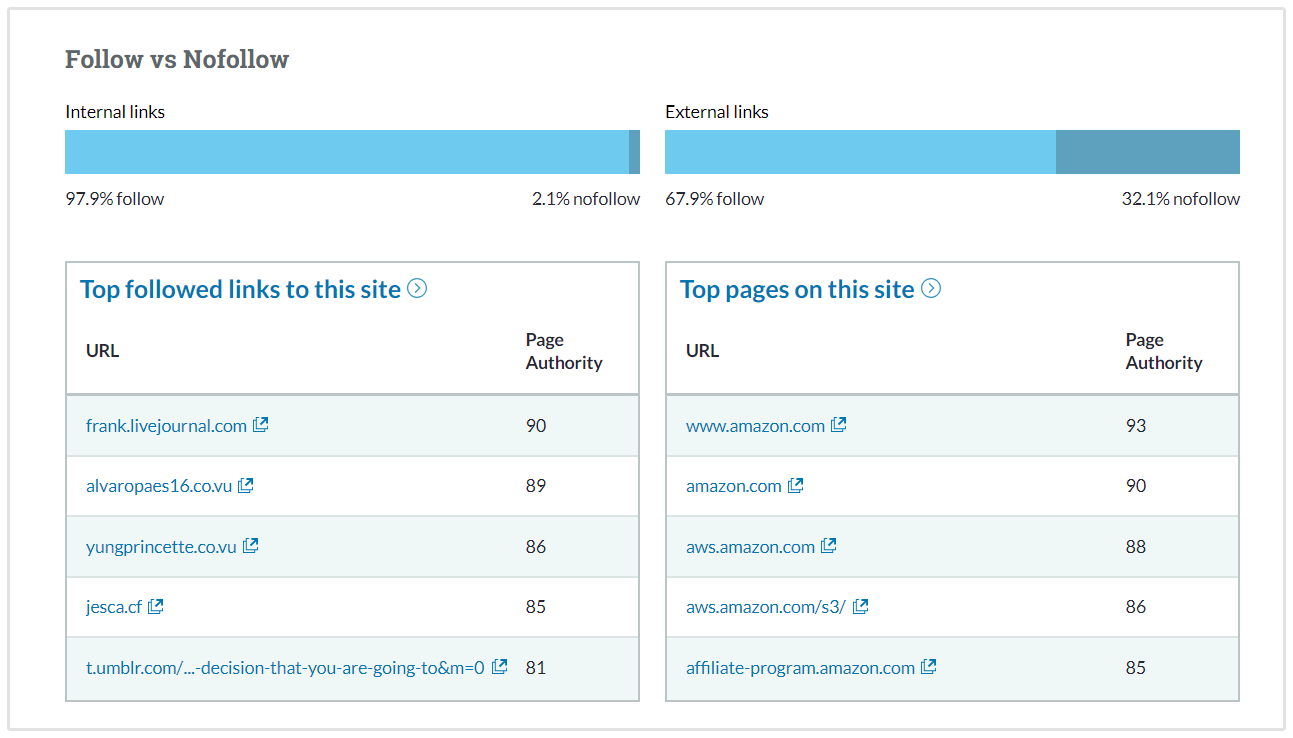Open Top pages on this site heading
Screen dimensions: 1293x738
click(x=797, y=290)
